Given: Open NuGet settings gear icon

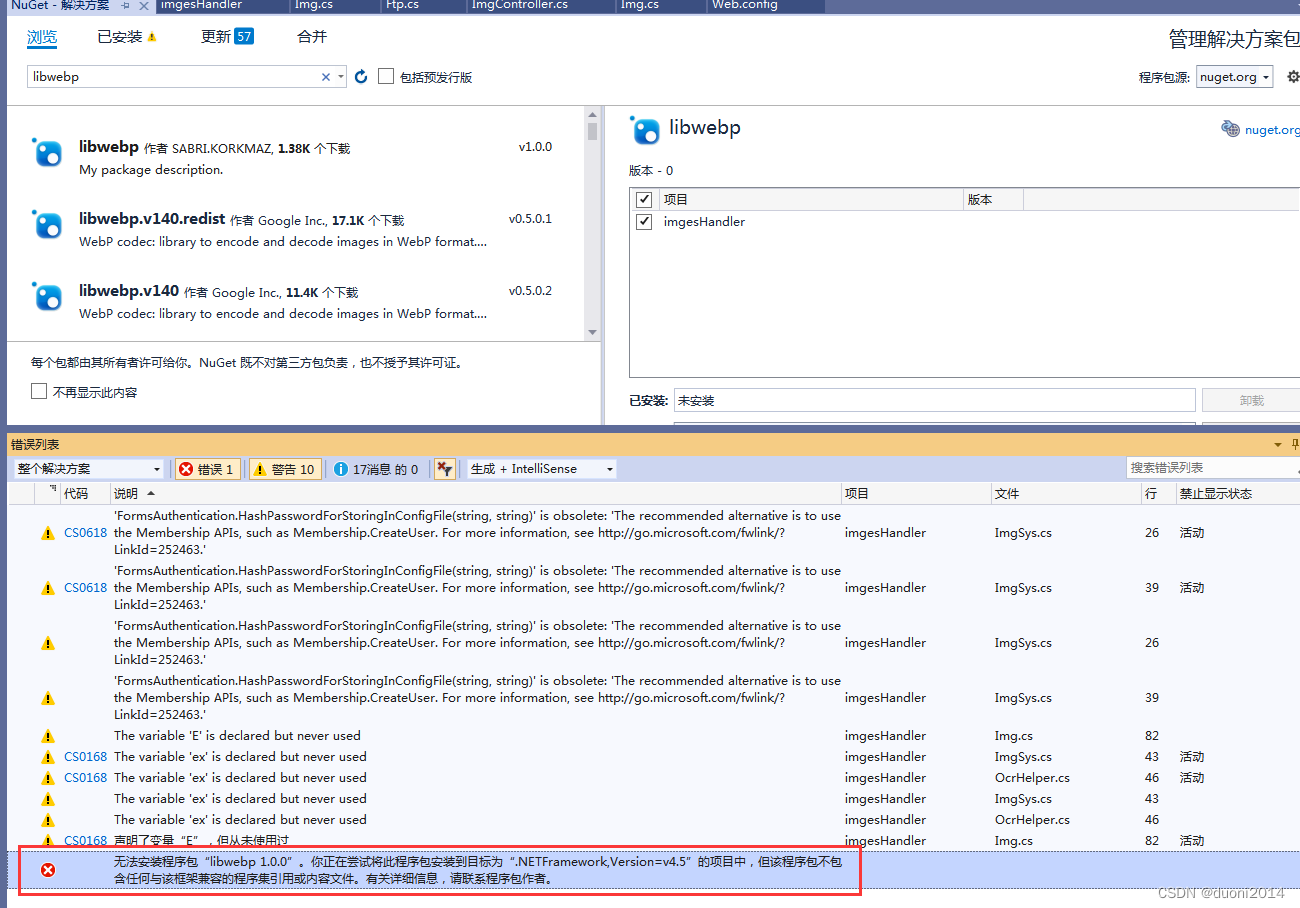Looking at the screenshot, I should pyautogui.click(x=1292, y=77).
